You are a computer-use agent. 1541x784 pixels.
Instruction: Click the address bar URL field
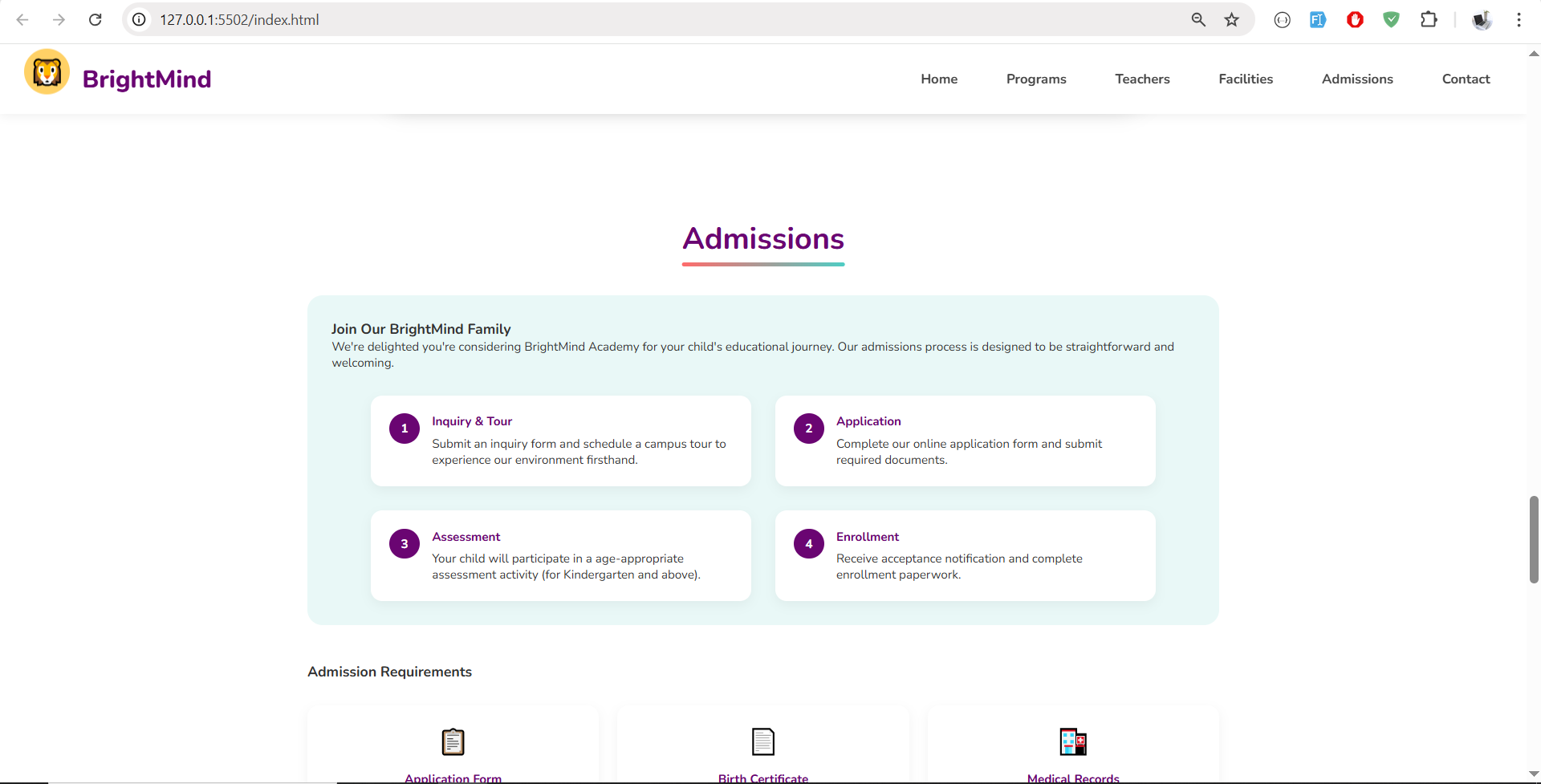(x=642, y=20)
